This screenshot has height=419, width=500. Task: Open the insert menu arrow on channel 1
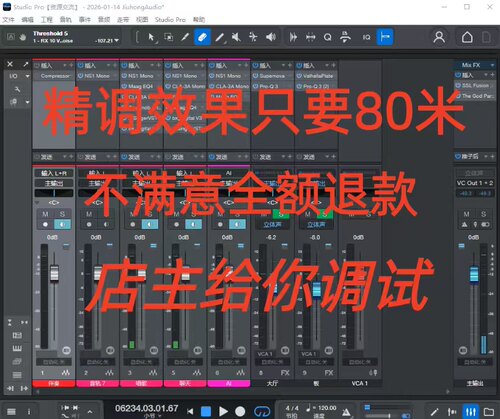65,65
